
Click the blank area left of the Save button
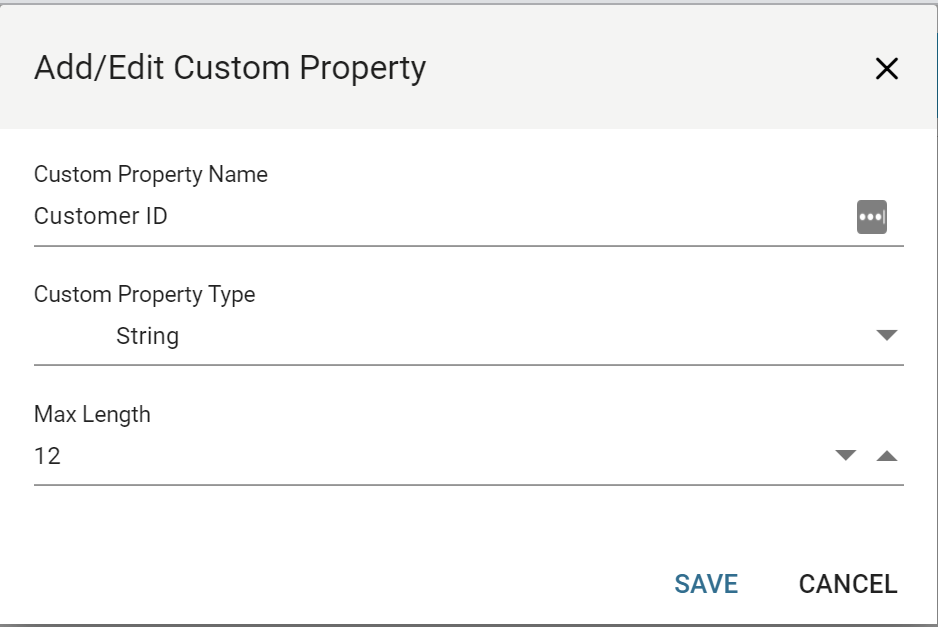pyautogui.click(x=400, y=584)
